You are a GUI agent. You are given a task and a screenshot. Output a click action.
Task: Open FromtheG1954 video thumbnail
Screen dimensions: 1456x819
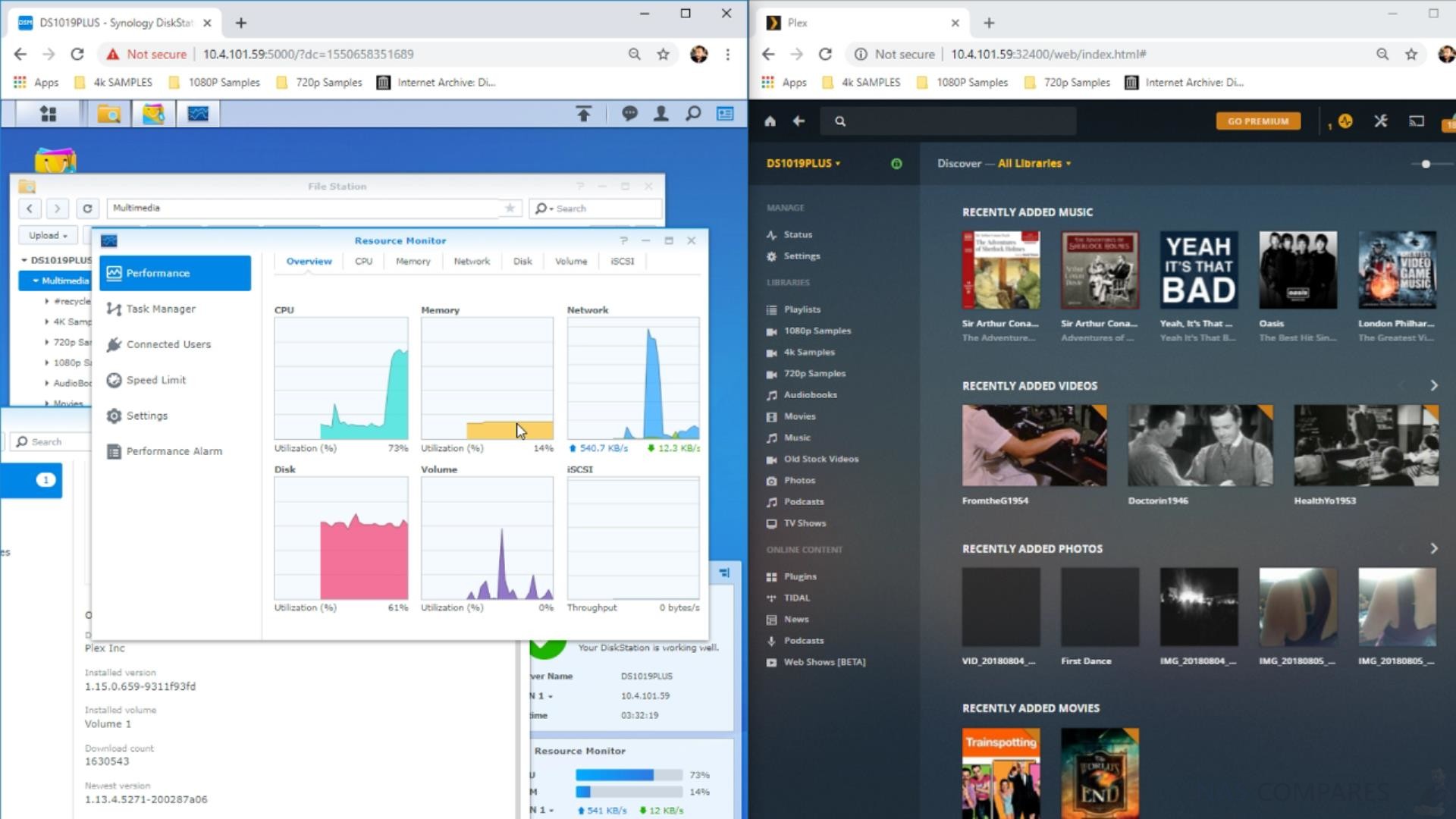1034,445
